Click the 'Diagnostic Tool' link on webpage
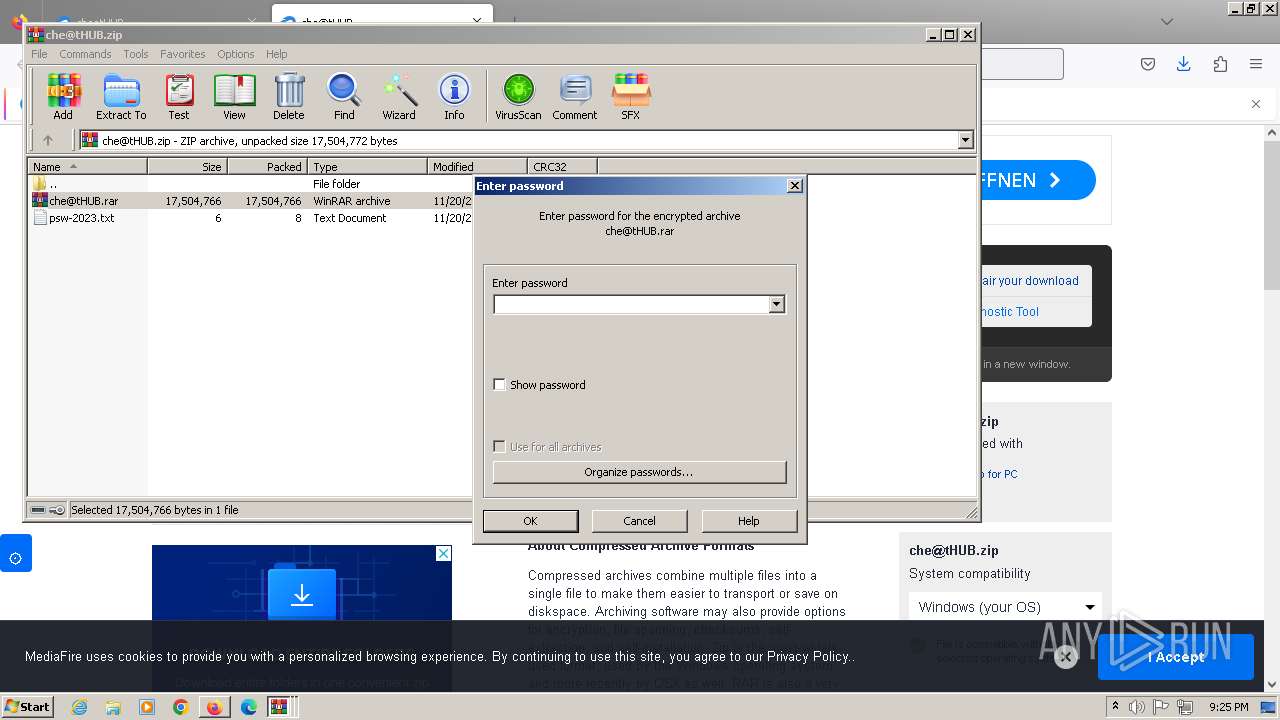The width and height of the screenshot is (1280, 720). [1009, 312]
